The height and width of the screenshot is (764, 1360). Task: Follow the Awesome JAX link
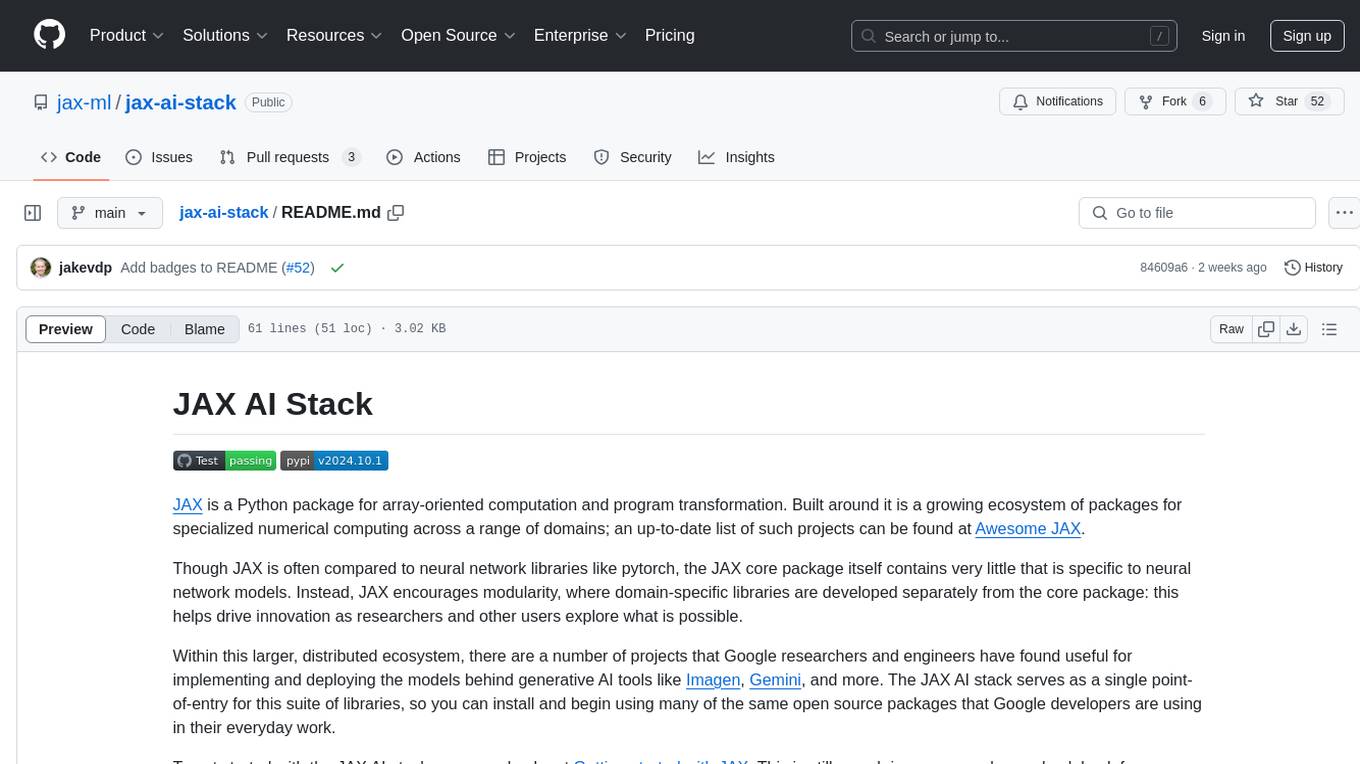tap(1028, 529)
